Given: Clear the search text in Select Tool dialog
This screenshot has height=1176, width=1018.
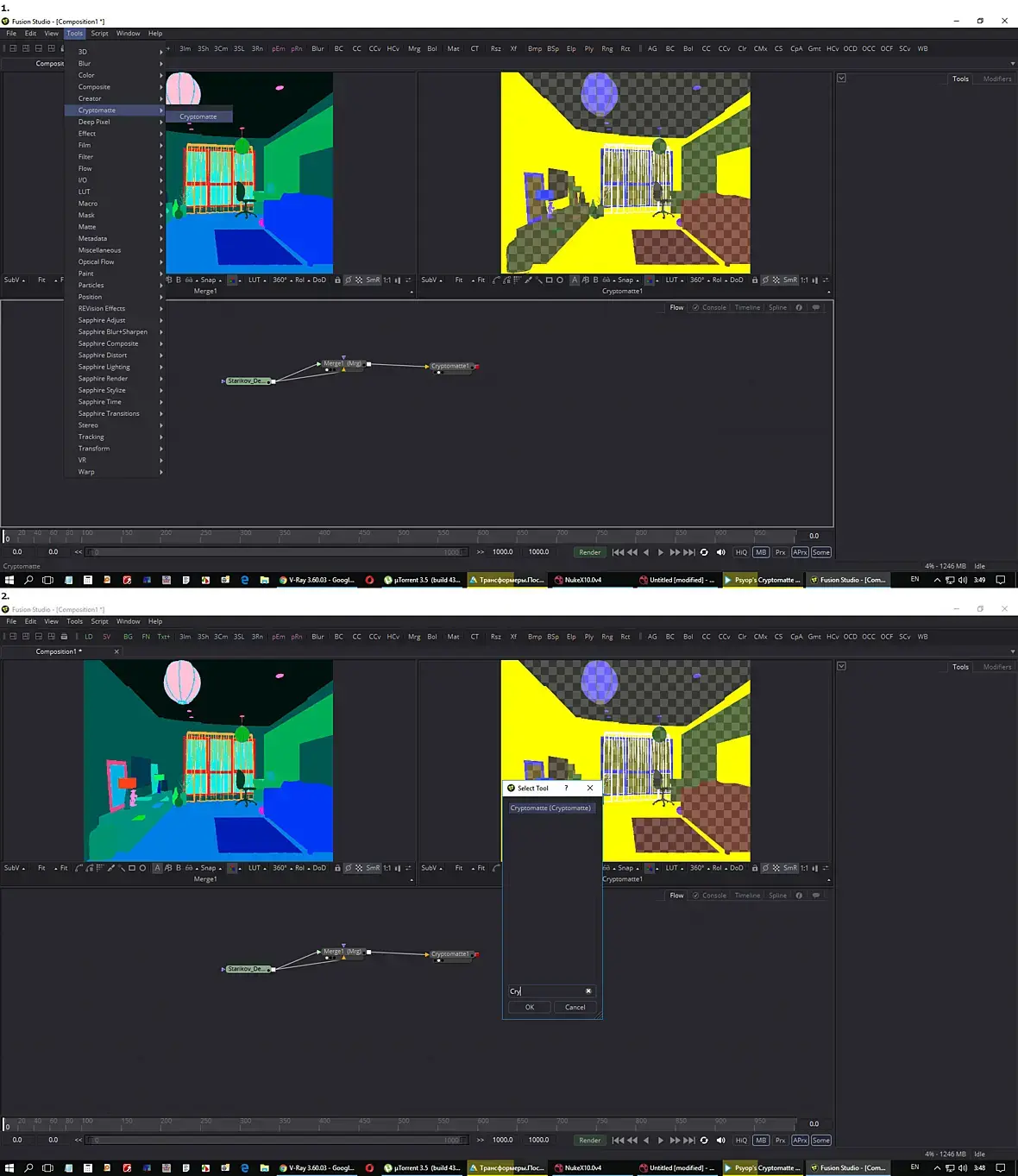Looking at the screenshot, I should click(x=588, y=990).
